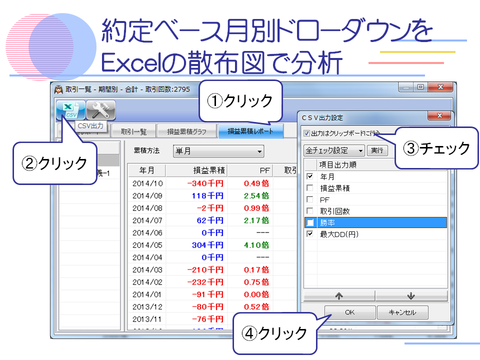Screen dimensions: 480x360
Task: Close the 取引一覧 main window
Action: click(440, 87)
